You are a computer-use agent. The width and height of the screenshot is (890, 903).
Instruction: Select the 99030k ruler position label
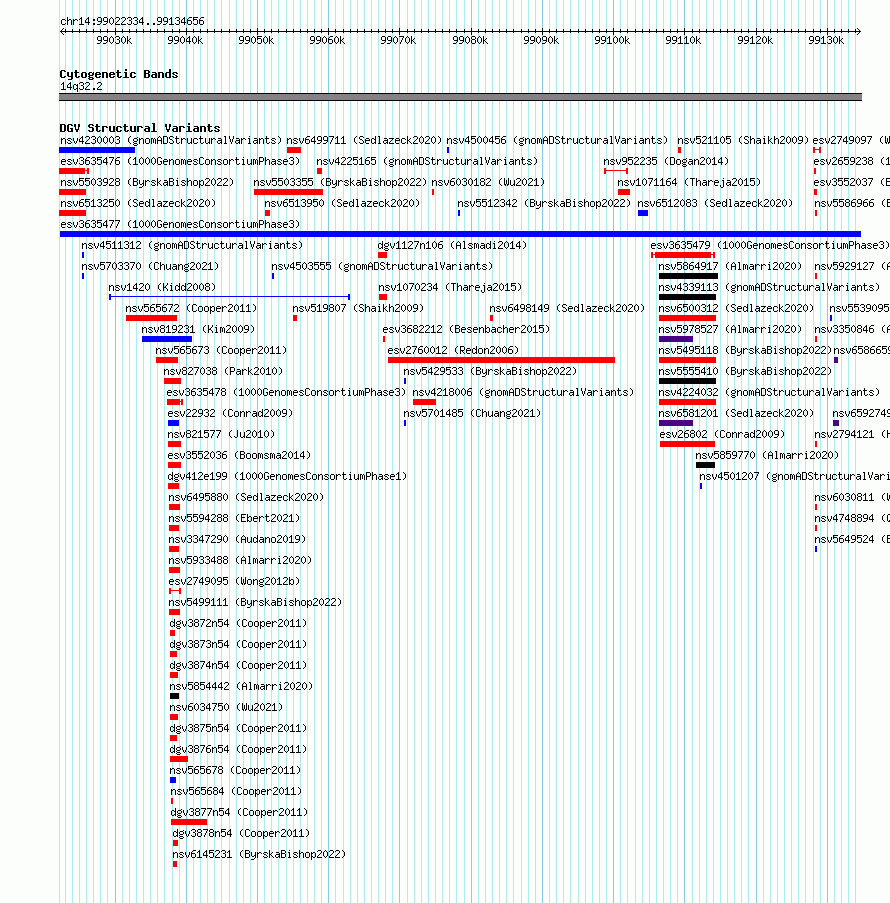tap(114, 40)
